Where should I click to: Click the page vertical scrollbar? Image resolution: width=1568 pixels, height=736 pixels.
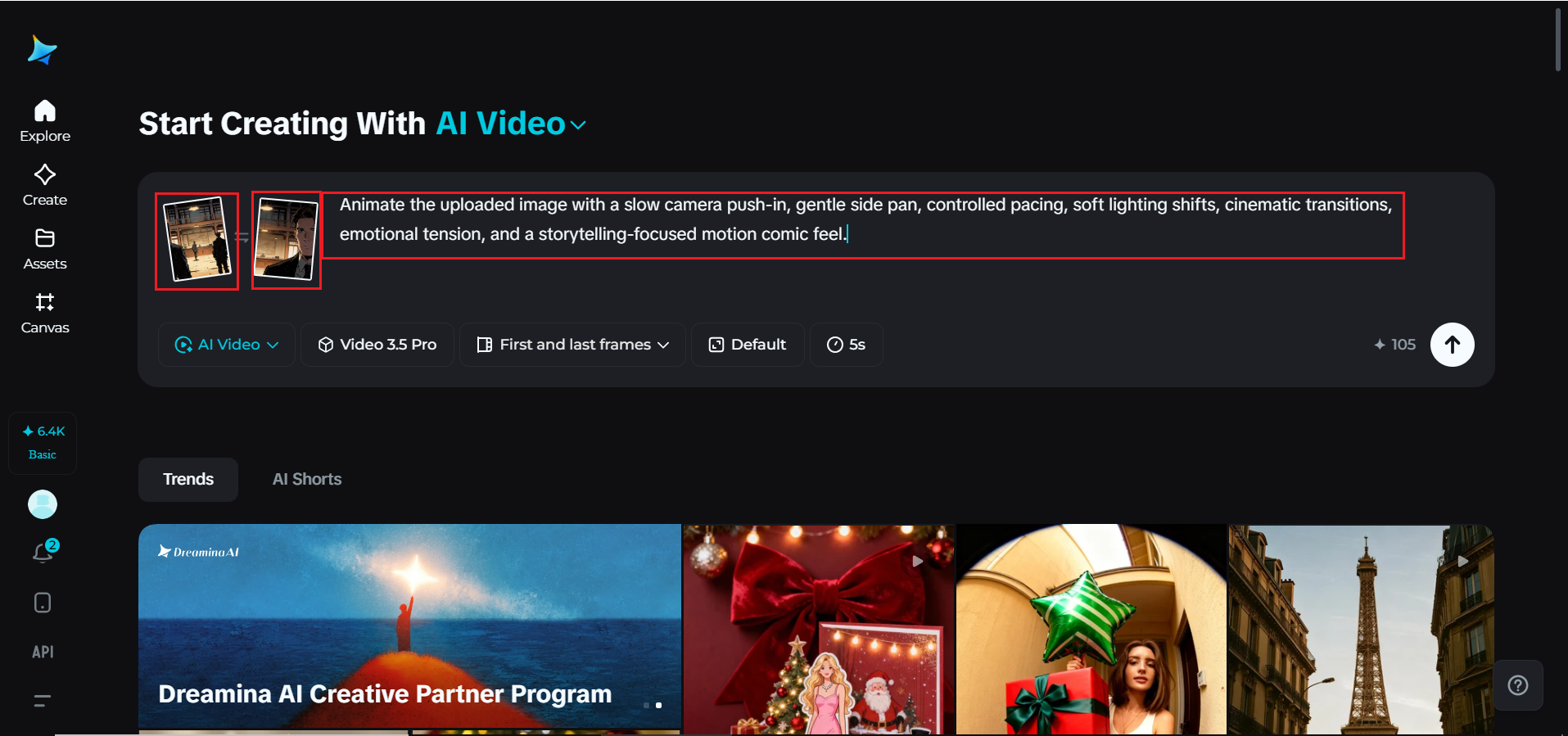pos(1558,40)
